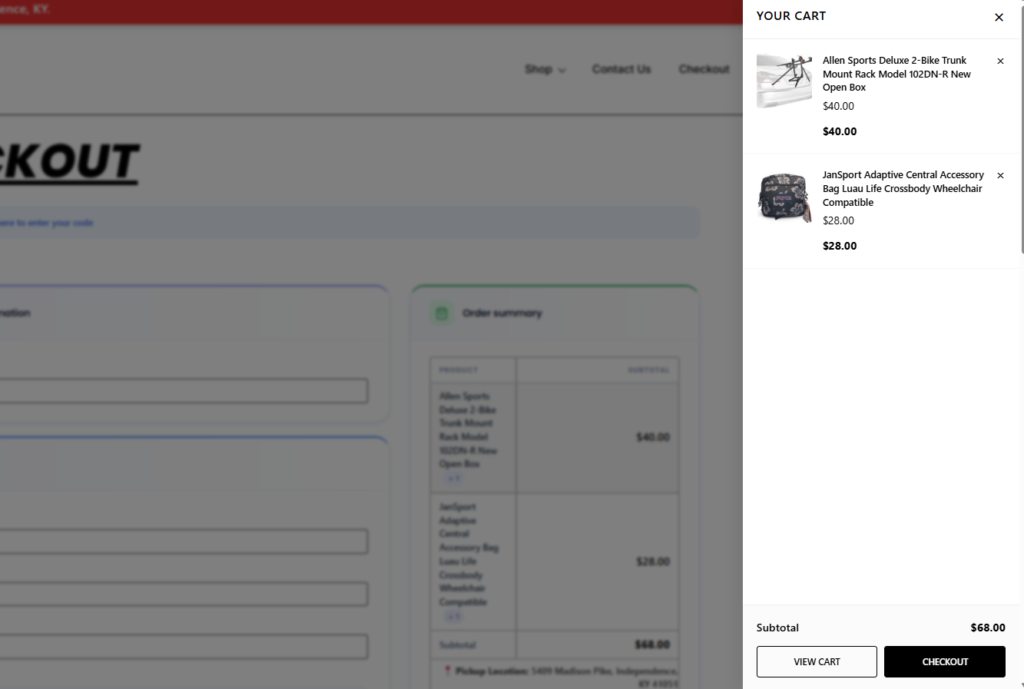Screen dimensions: 1024x689
Task: Select $28.00 in order summary table
Action: point(652,562)
